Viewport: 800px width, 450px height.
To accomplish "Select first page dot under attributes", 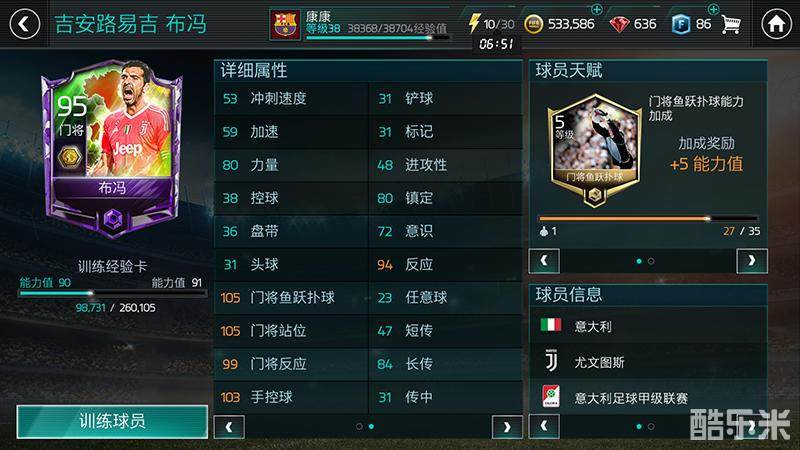I will [359, 426].
